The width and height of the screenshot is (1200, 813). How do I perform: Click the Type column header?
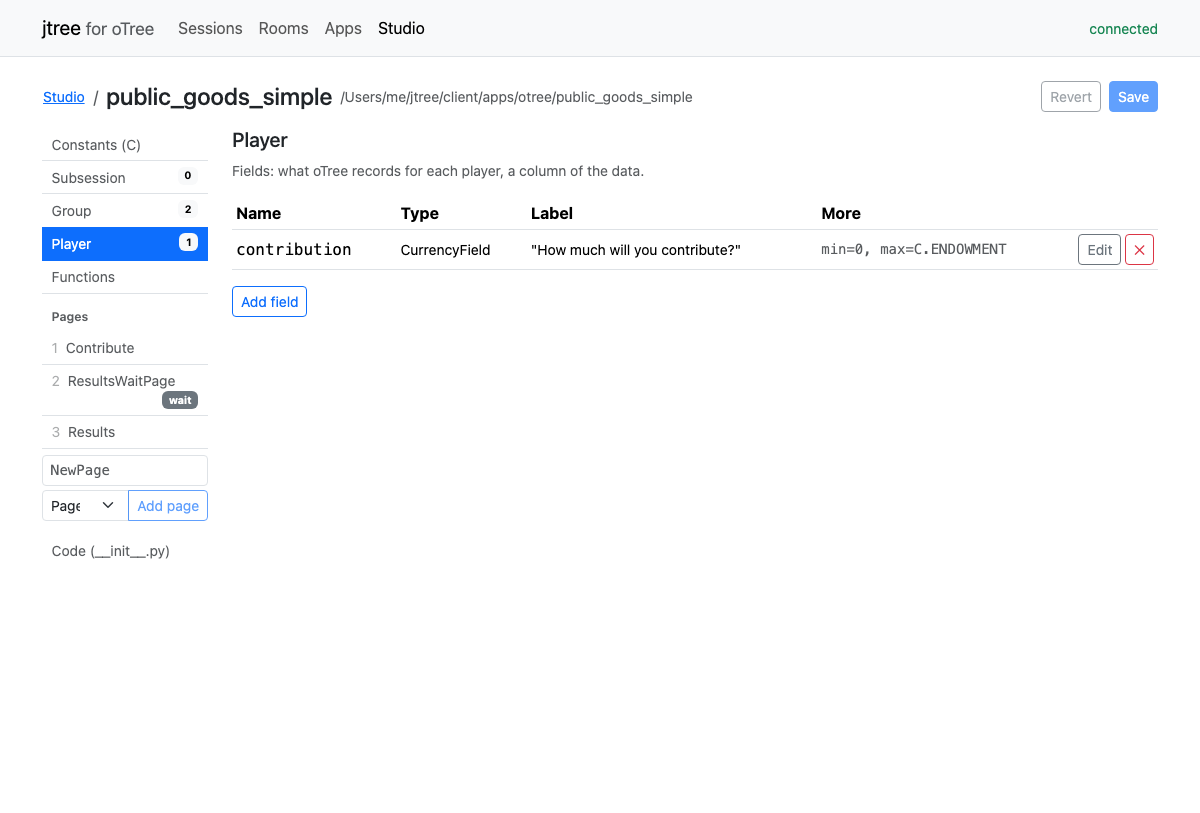click(x=420, y=213)
